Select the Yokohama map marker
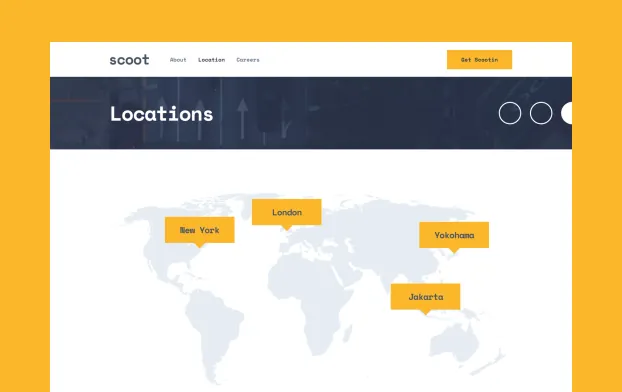This screenshot has width=622, height=392. 454,235
